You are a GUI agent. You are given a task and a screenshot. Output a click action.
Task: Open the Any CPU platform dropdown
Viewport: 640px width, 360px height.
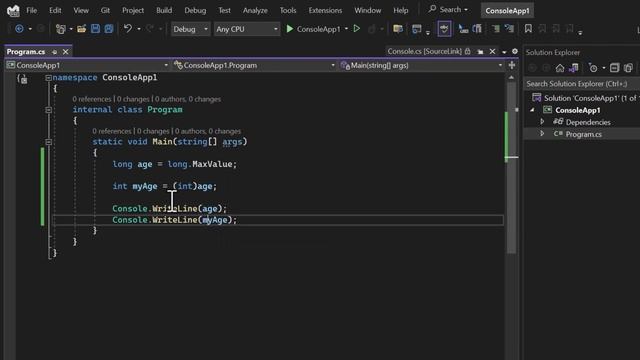point(247,29)
